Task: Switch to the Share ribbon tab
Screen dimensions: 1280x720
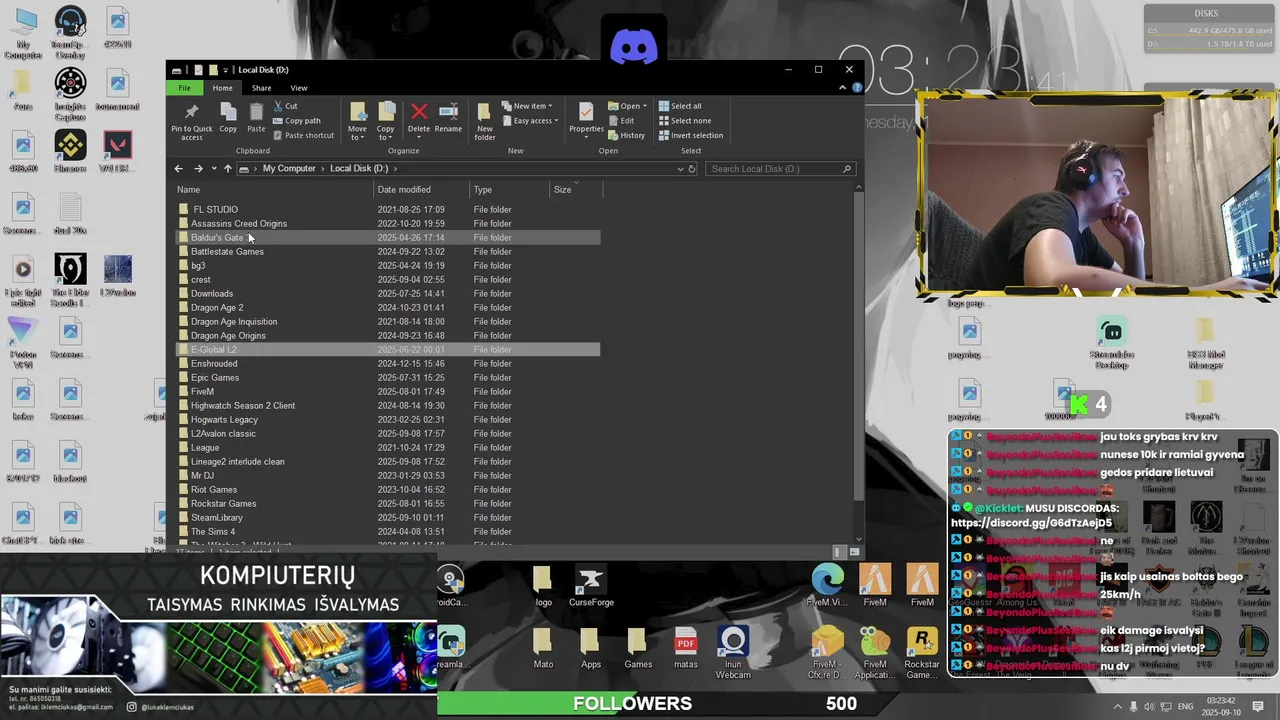Action: click(261, 88)
